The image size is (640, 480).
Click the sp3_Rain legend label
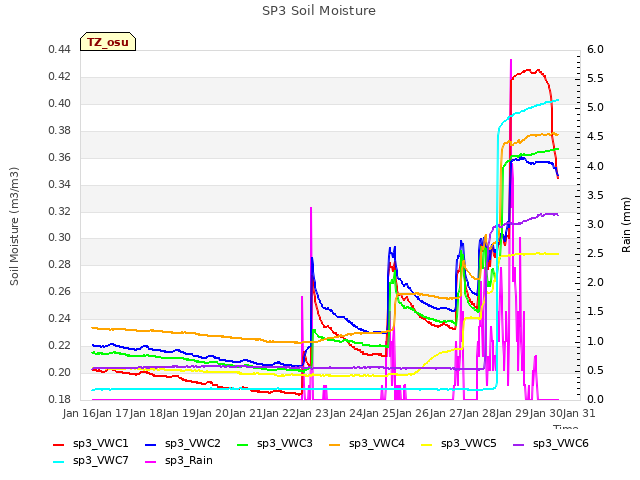click(189, 460)
